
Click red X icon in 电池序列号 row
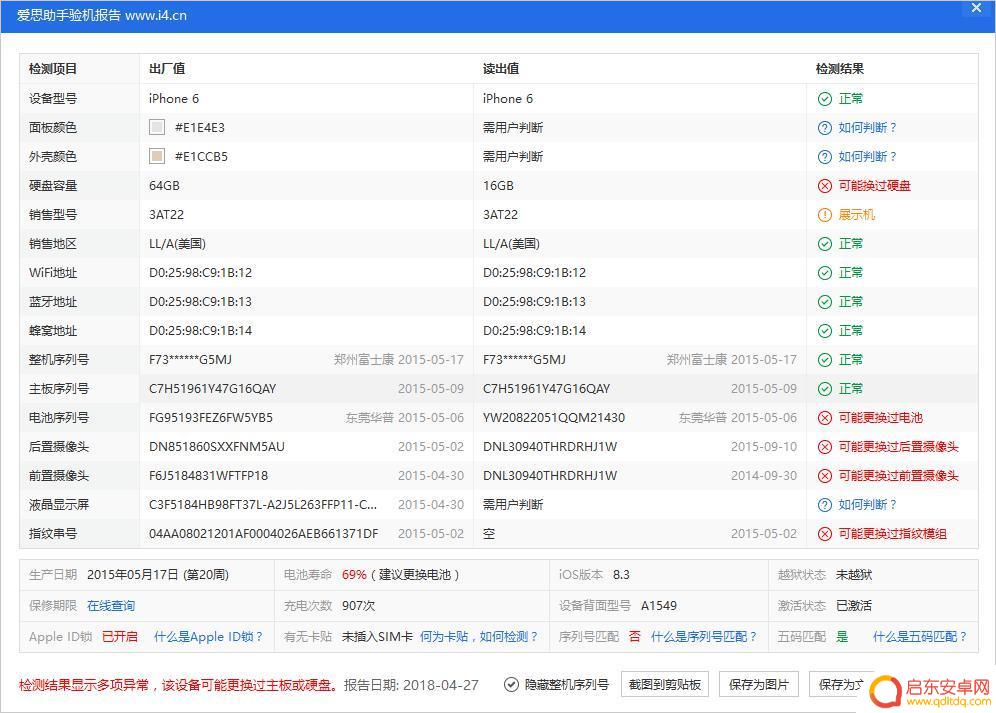[824, 418]
